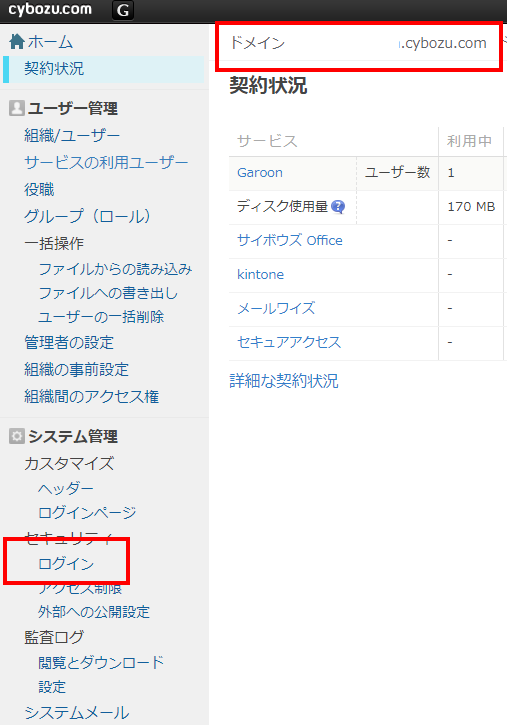Screen dimensions: 507x725
Task: Click the user icon next to ユーザー管理
Action: [x=17, y=108]
